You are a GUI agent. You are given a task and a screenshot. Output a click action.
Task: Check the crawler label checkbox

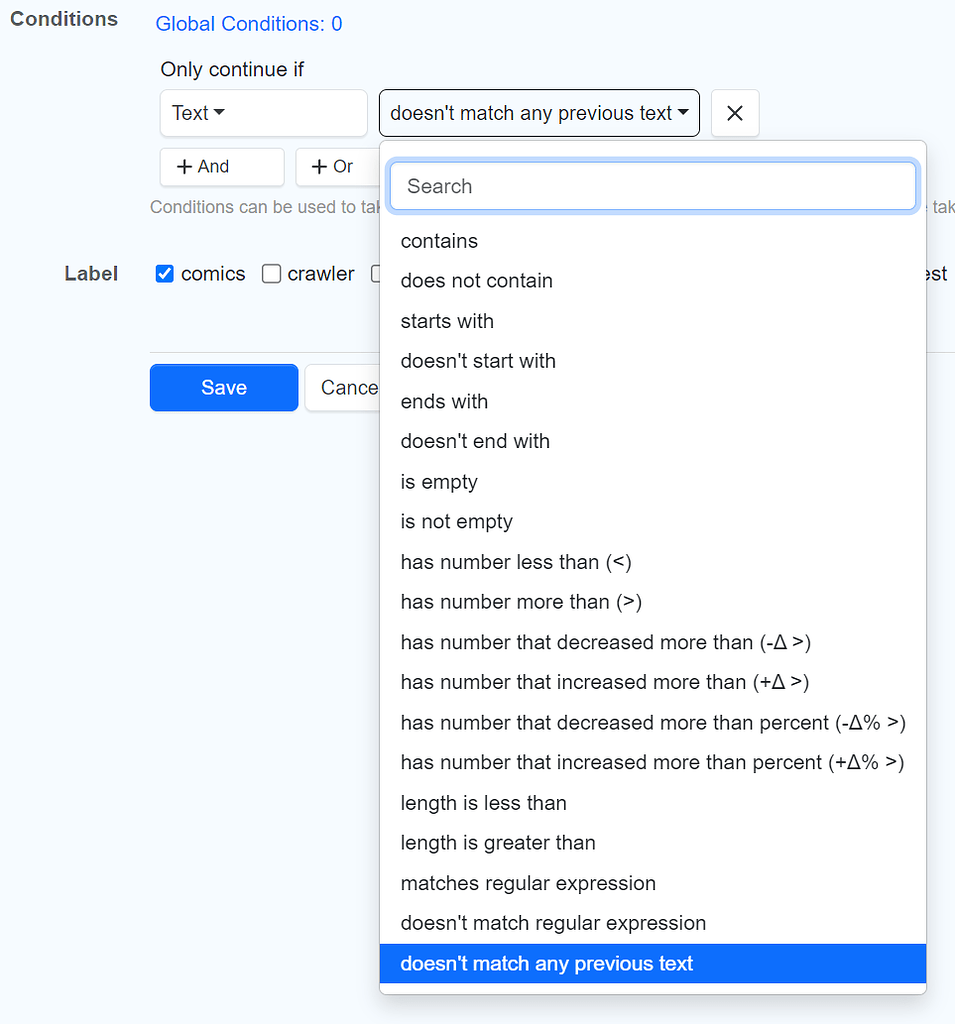click(271, 274)
